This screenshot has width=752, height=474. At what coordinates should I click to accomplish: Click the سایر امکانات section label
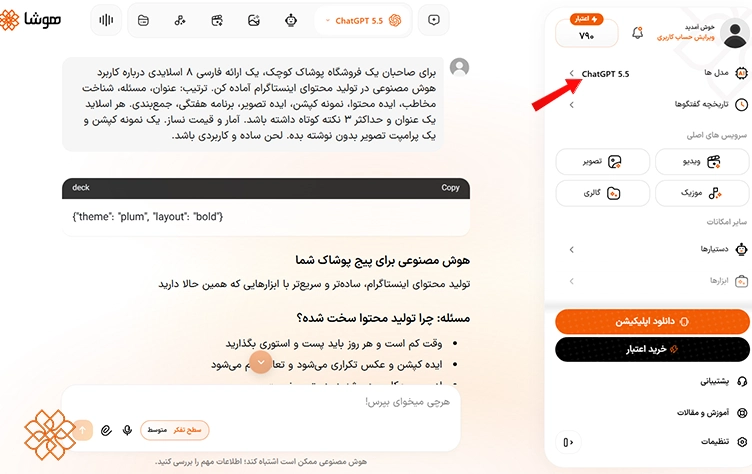pyautogui.click(x=727, y=222)
